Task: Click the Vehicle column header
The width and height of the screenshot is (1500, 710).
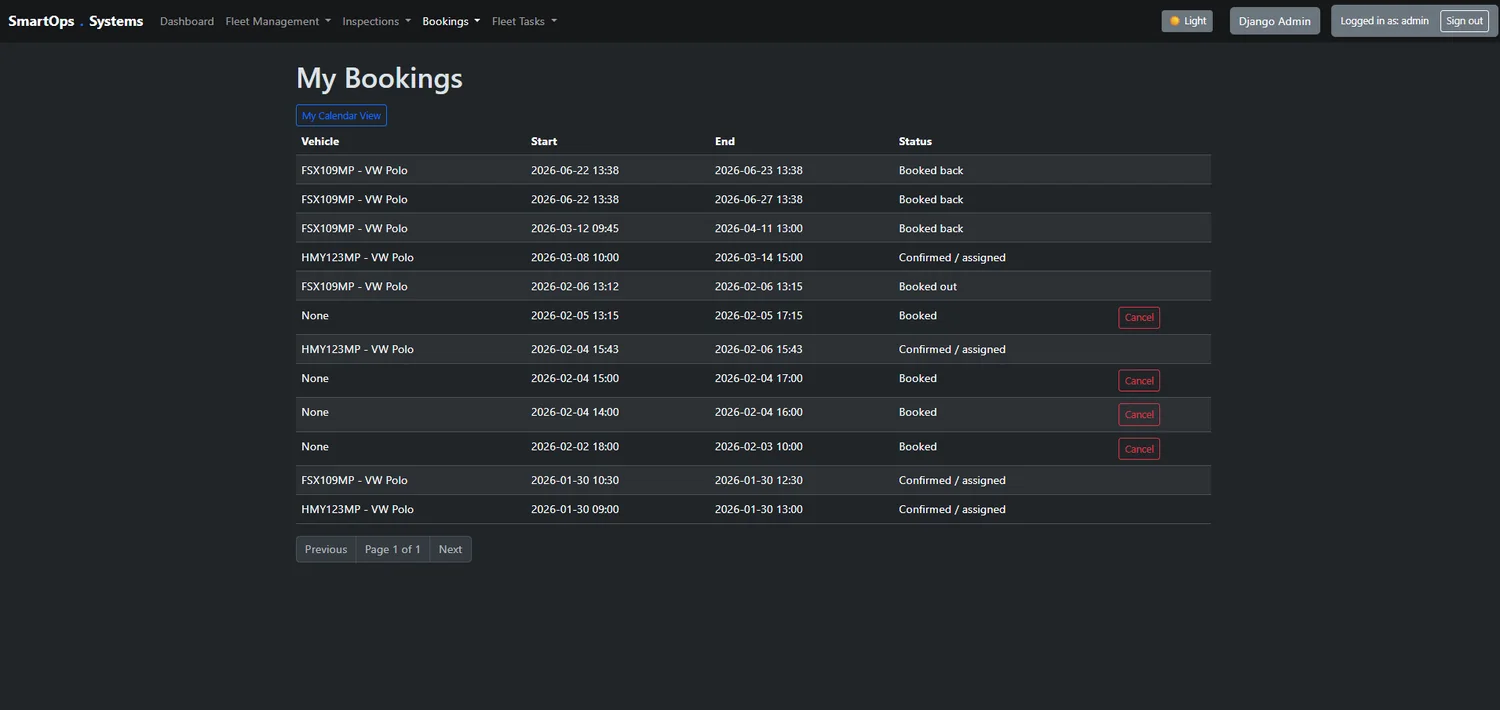Action: point(320,141)
